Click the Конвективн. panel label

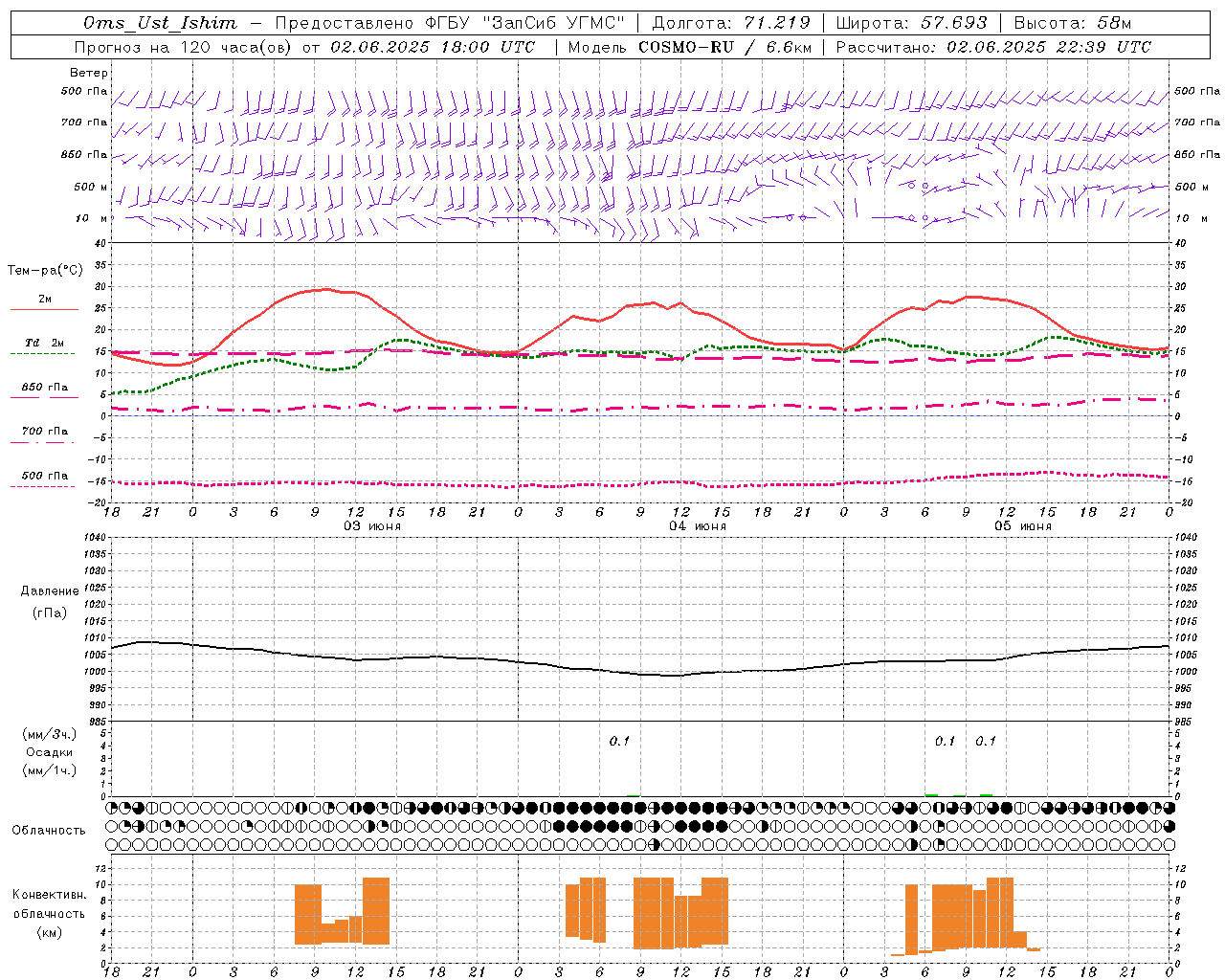point(50,895)
